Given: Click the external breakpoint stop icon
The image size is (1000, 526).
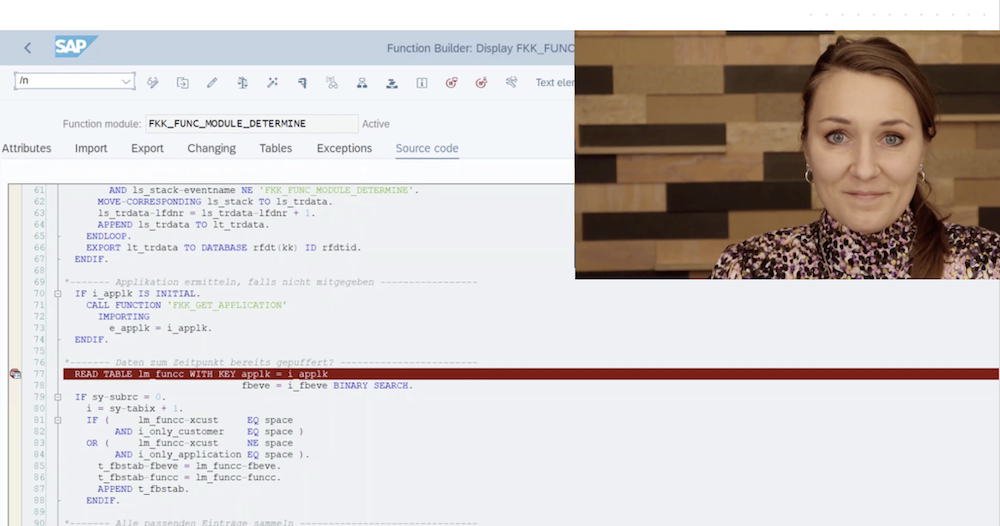Looking at the screenshot, I should pos(482,83).
